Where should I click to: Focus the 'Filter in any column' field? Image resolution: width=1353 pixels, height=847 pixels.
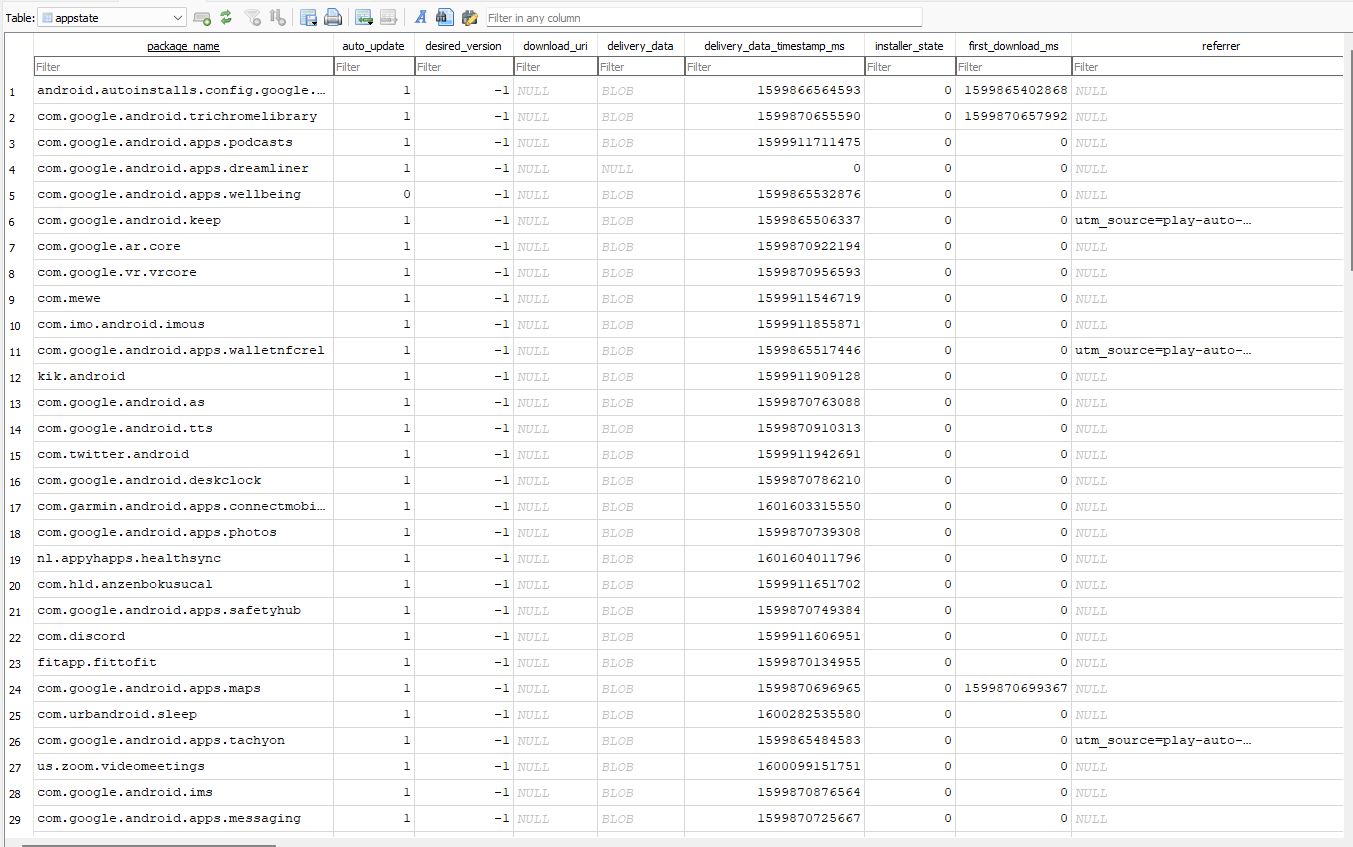tap(703, 18)
